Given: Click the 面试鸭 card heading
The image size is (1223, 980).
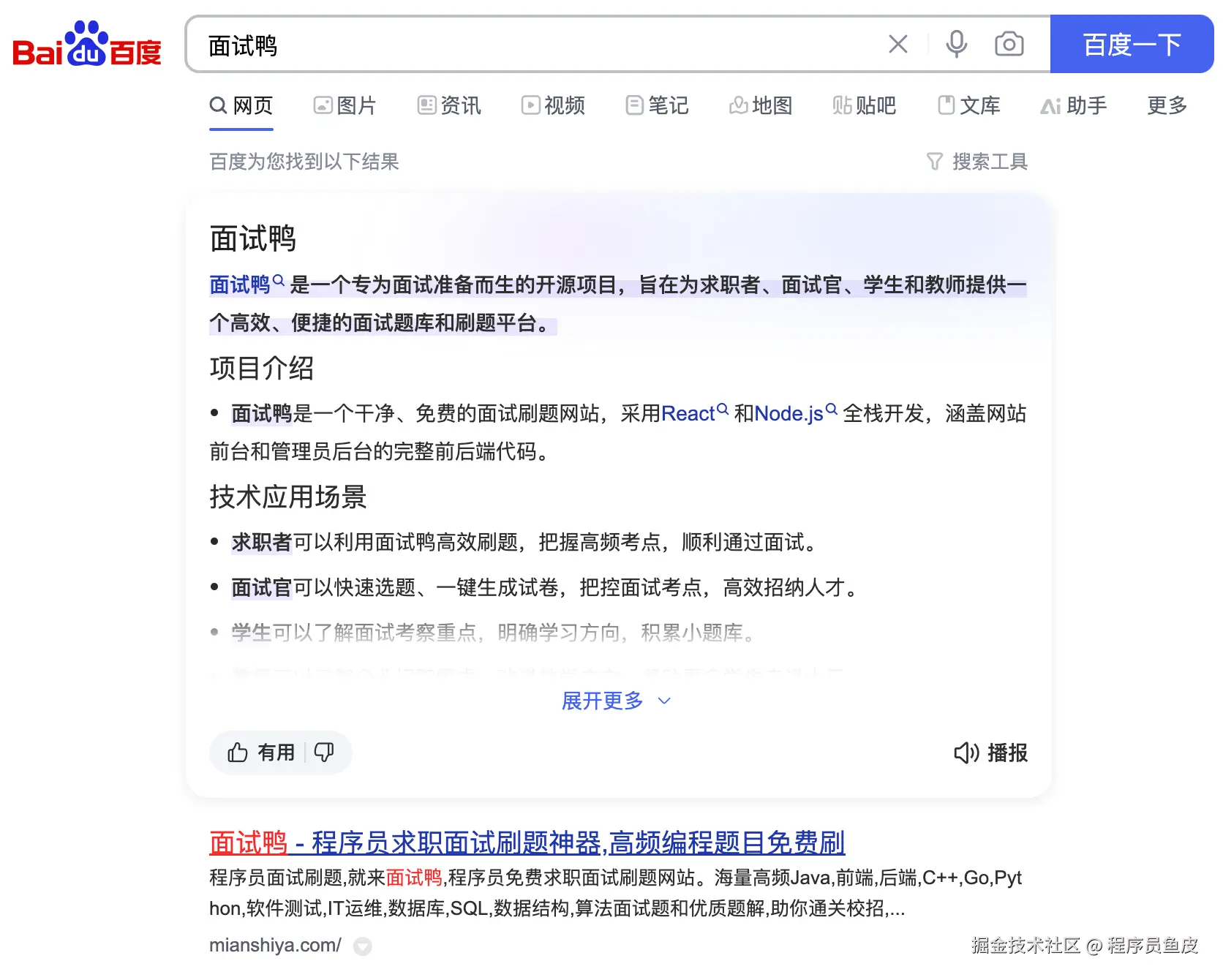Looking at the screenshot, I should (253, 238).
